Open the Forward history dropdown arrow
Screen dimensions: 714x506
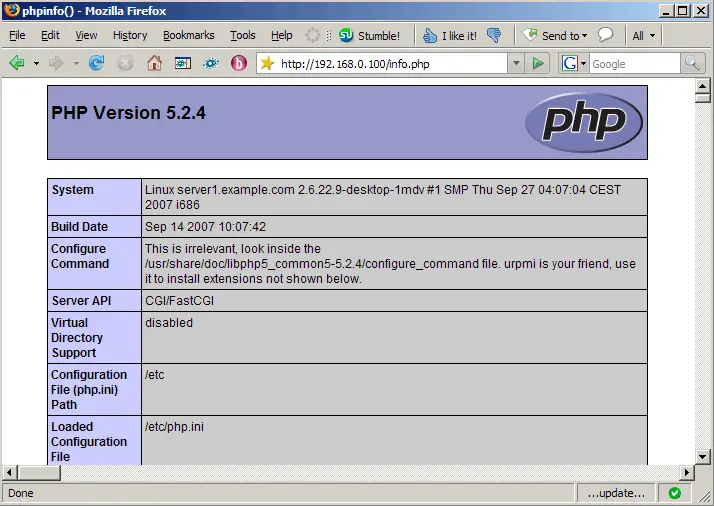pos(76,63)
